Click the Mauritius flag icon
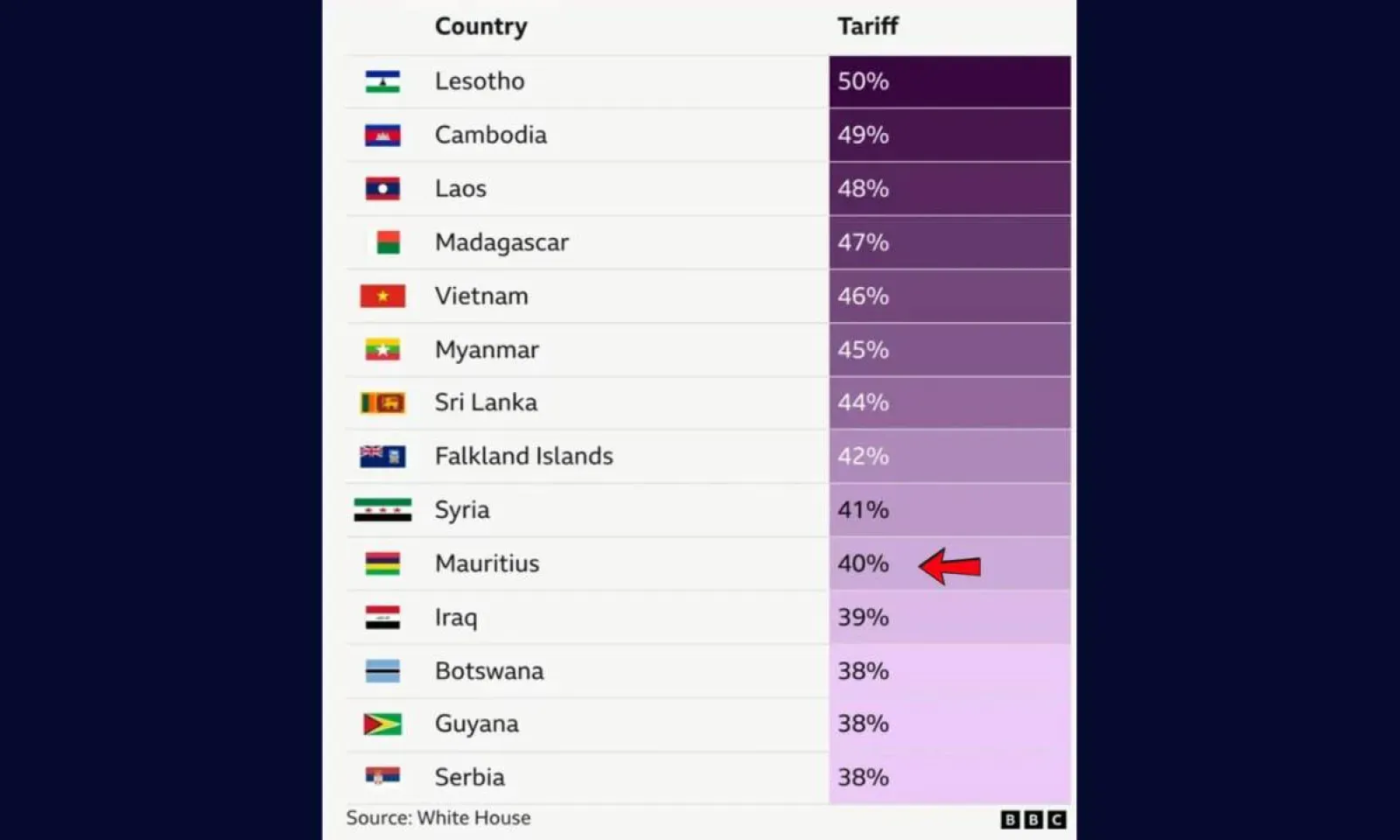 click(382, 563)
